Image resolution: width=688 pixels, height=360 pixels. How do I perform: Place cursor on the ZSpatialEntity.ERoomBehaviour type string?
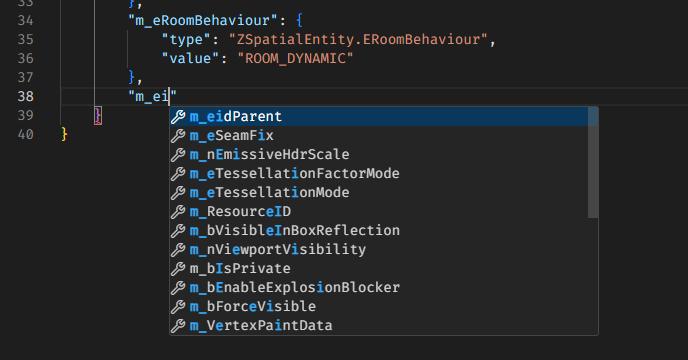point(358,40)
